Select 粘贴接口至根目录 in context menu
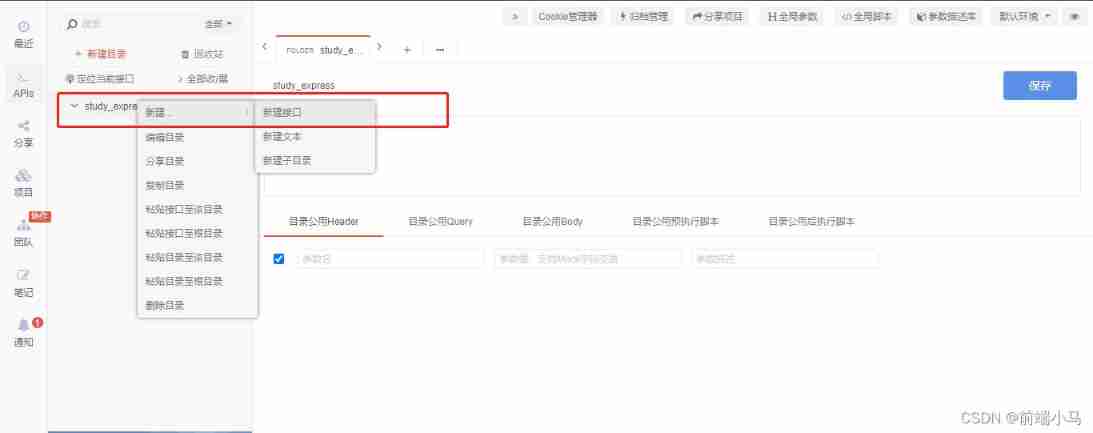This screenshot has height=433, width=1093. click(197, 233)
